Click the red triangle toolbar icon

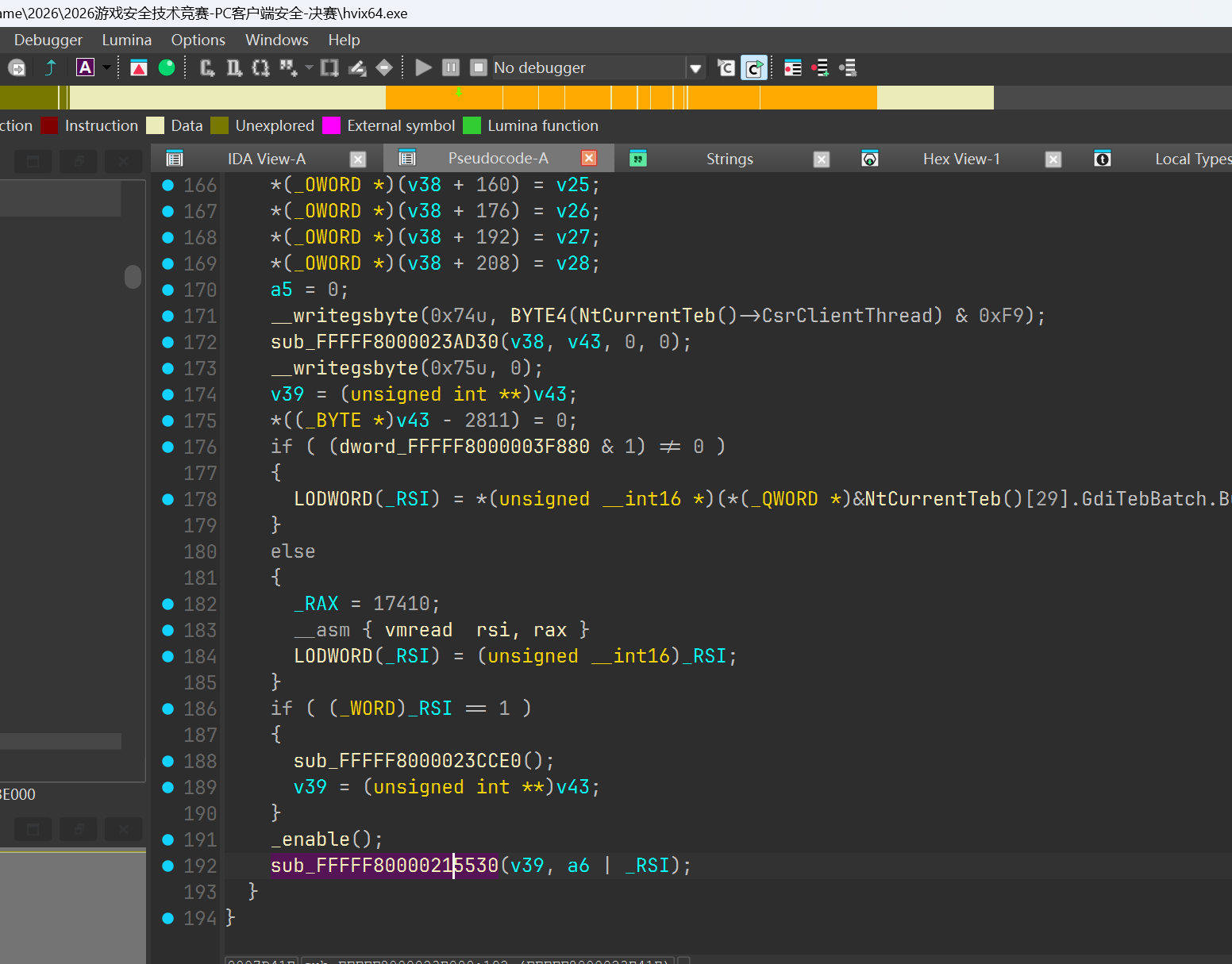click(x=139, y=68)
